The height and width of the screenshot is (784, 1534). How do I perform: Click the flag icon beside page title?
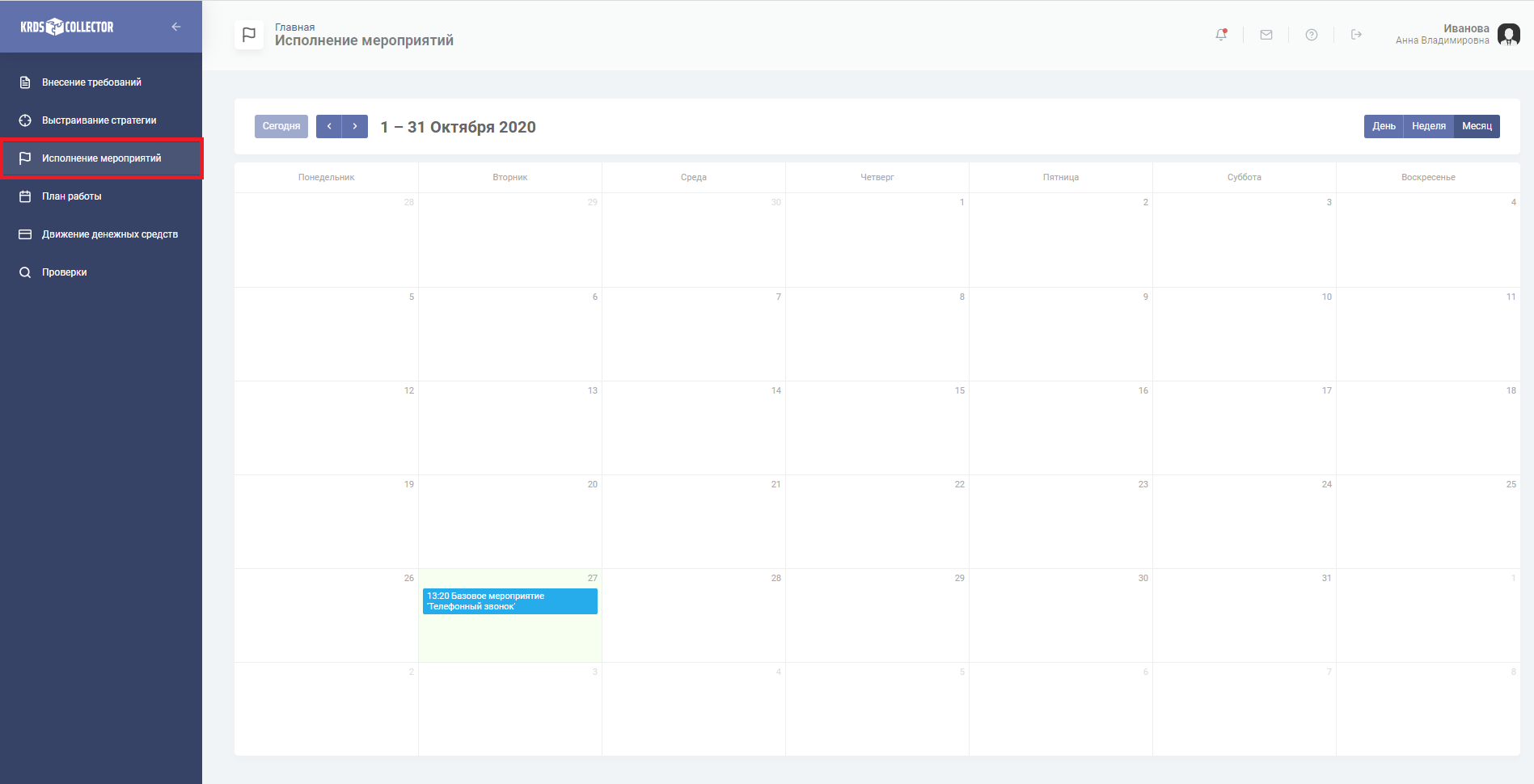[249, 35]
